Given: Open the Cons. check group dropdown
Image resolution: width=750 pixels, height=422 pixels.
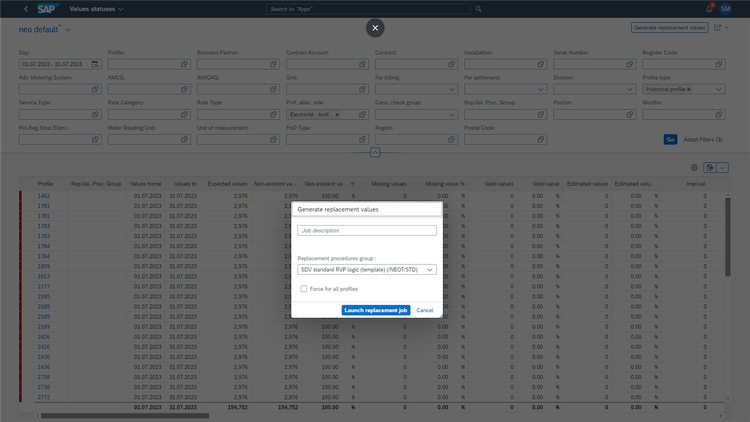Looking at the screenshot, I should pos(451,115).
